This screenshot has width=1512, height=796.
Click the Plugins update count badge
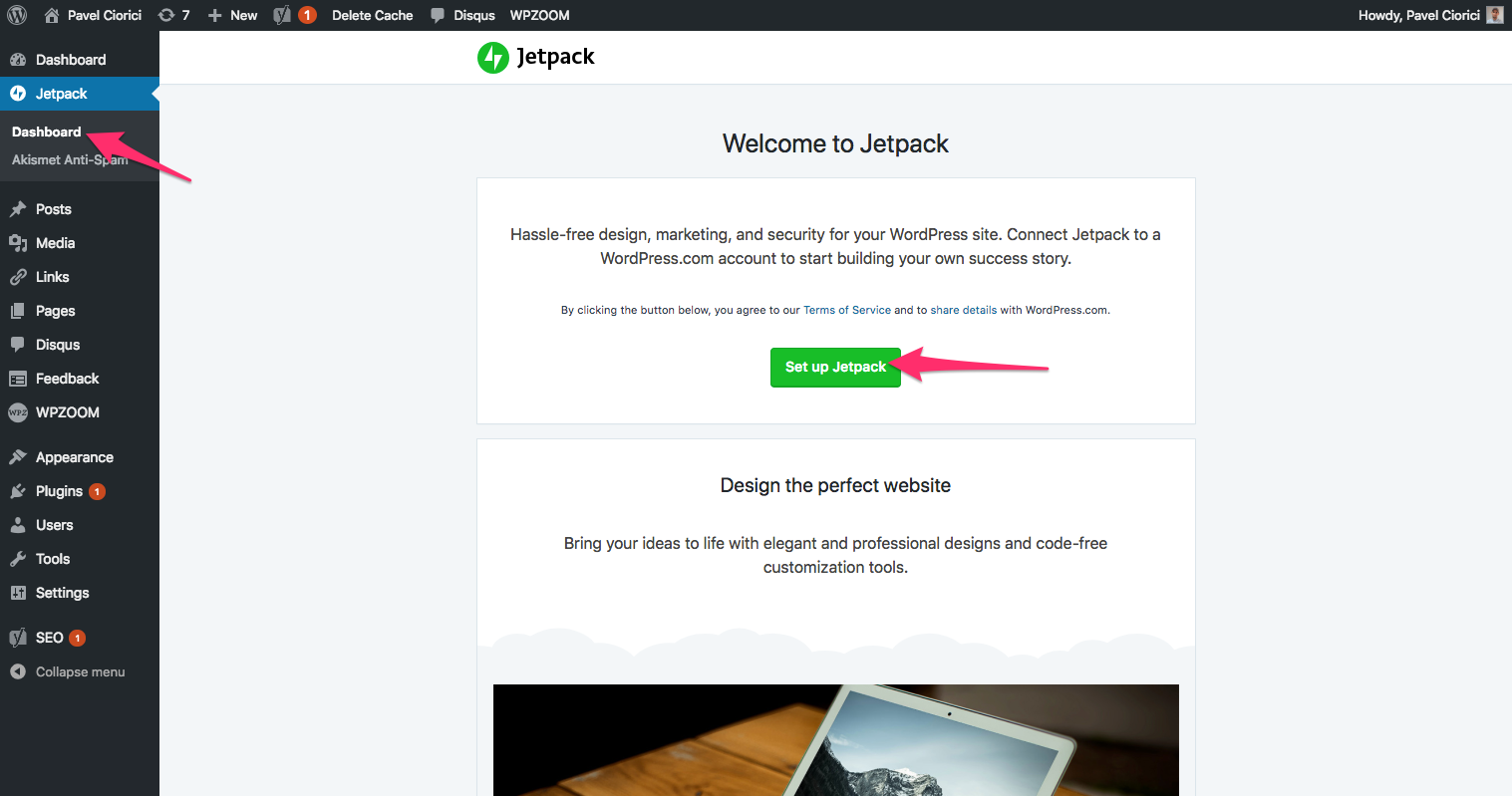(x=97, y=491)
